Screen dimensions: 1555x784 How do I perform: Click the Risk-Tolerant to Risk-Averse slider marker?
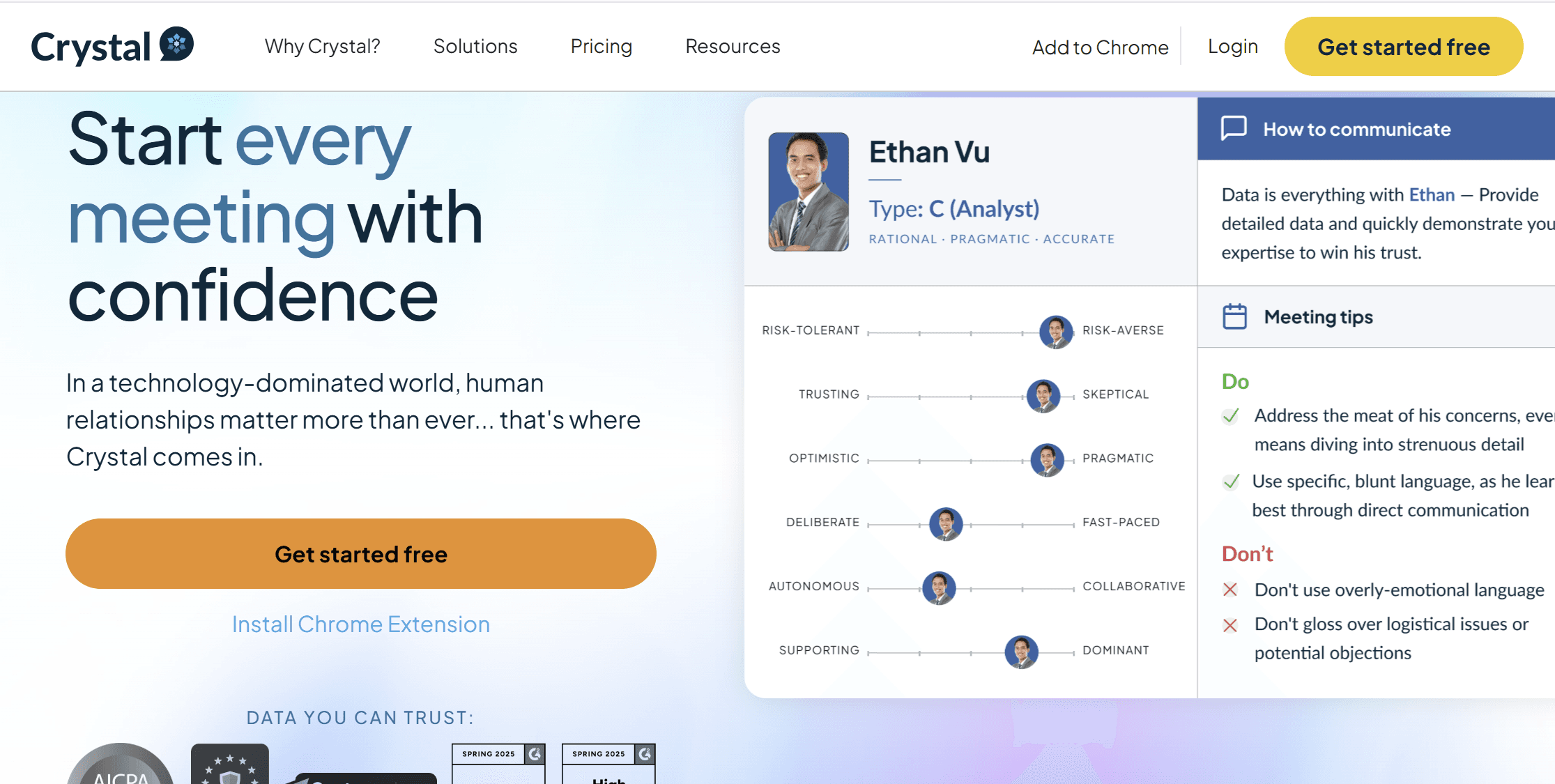1056,332
